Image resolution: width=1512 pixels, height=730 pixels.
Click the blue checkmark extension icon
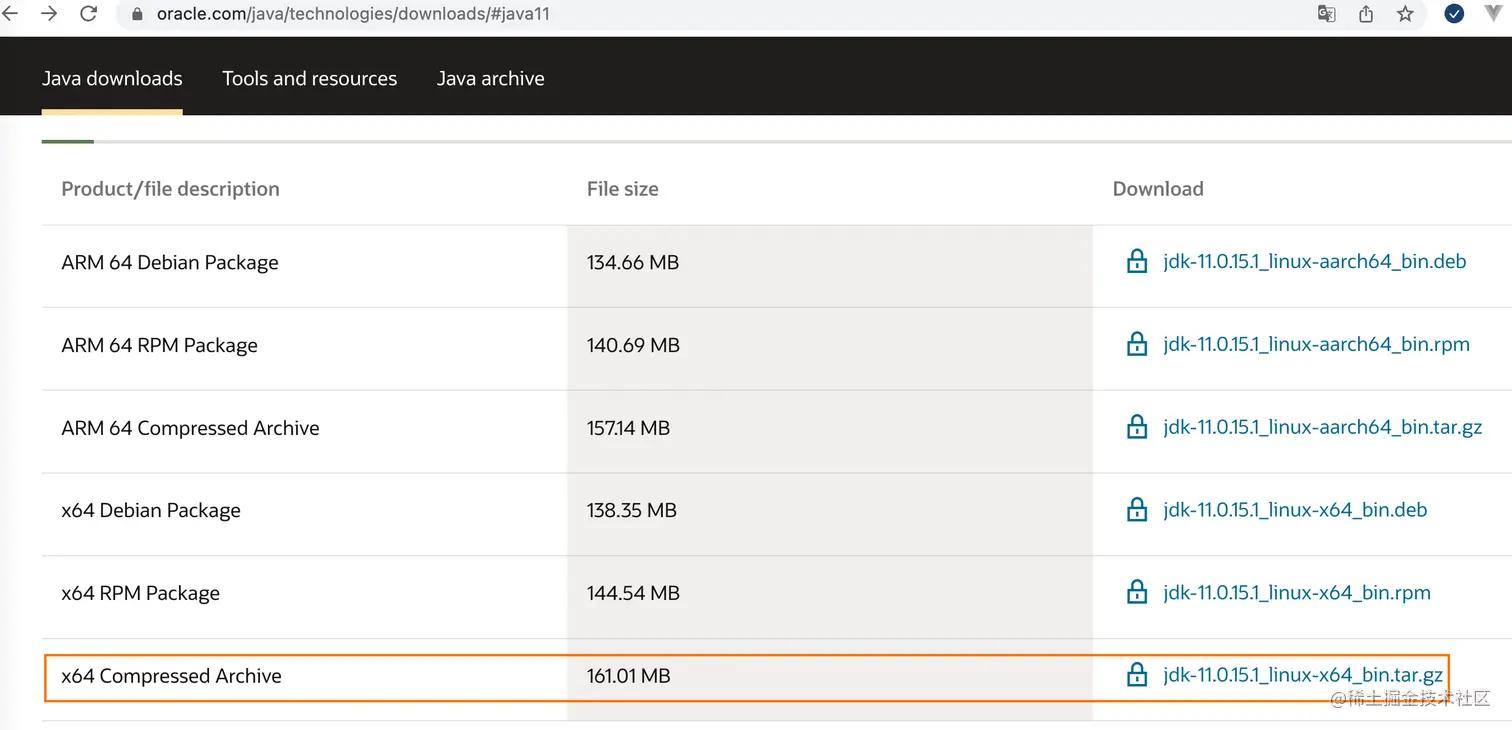[1455, 14]
